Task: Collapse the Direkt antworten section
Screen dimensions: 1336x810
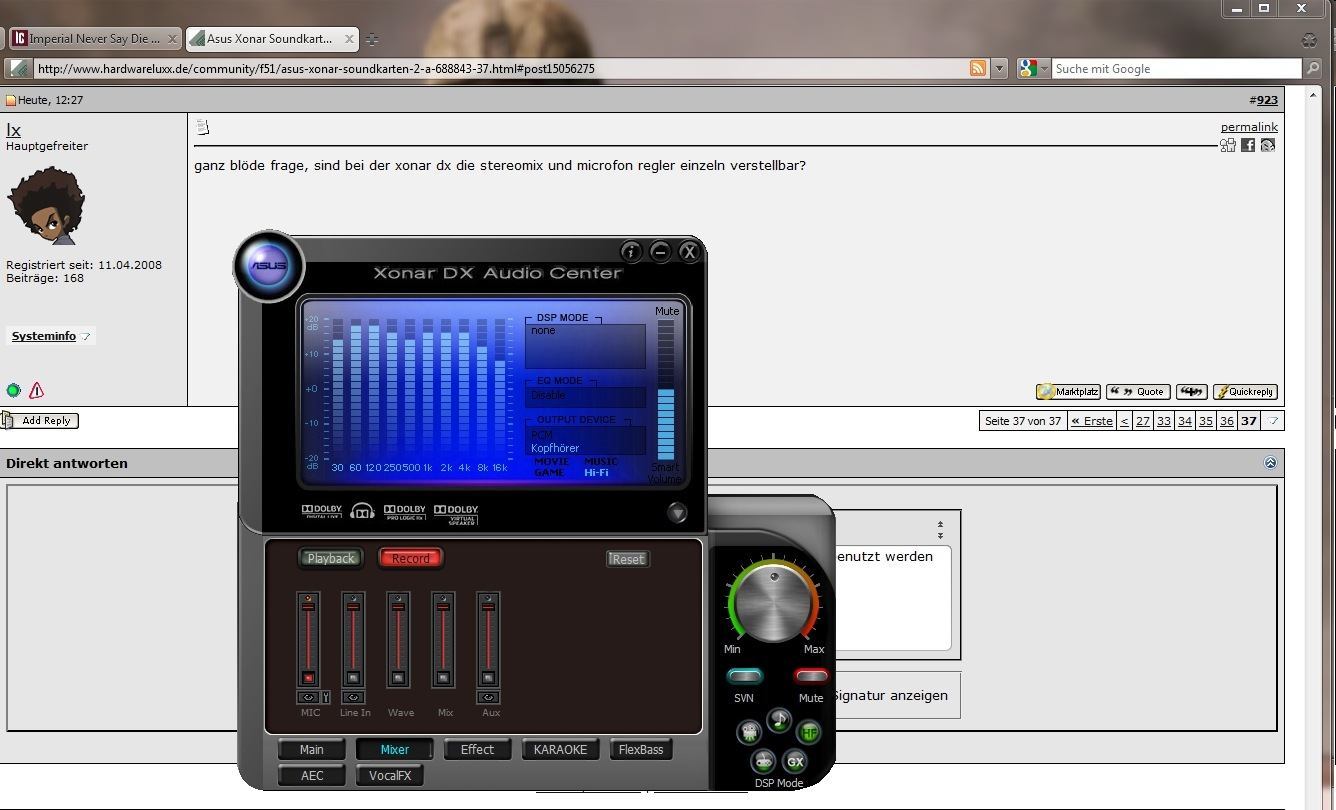Action: pos(1270,463)
